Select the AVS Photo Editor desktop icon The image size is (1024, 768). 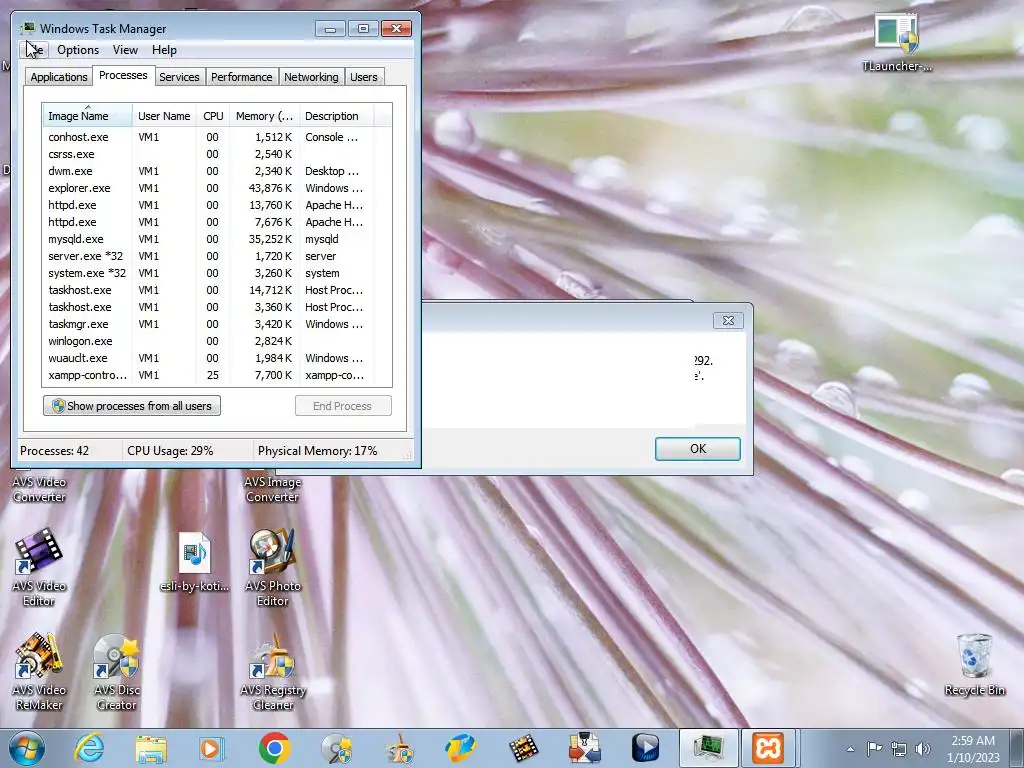point(273,567)
